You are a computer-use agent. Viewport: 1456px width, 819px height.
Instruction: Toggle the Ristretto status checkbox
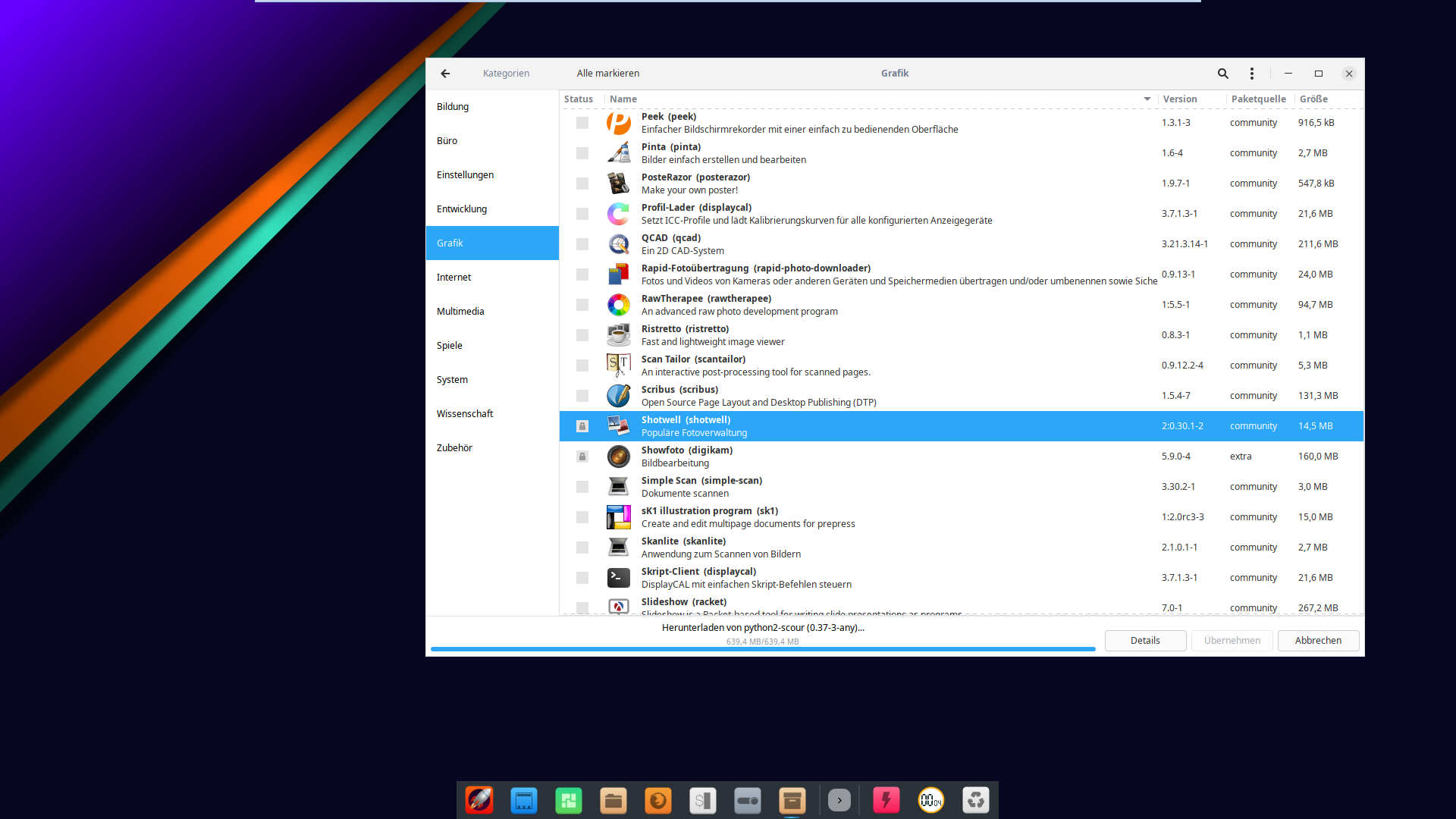[x=582, y=335]
